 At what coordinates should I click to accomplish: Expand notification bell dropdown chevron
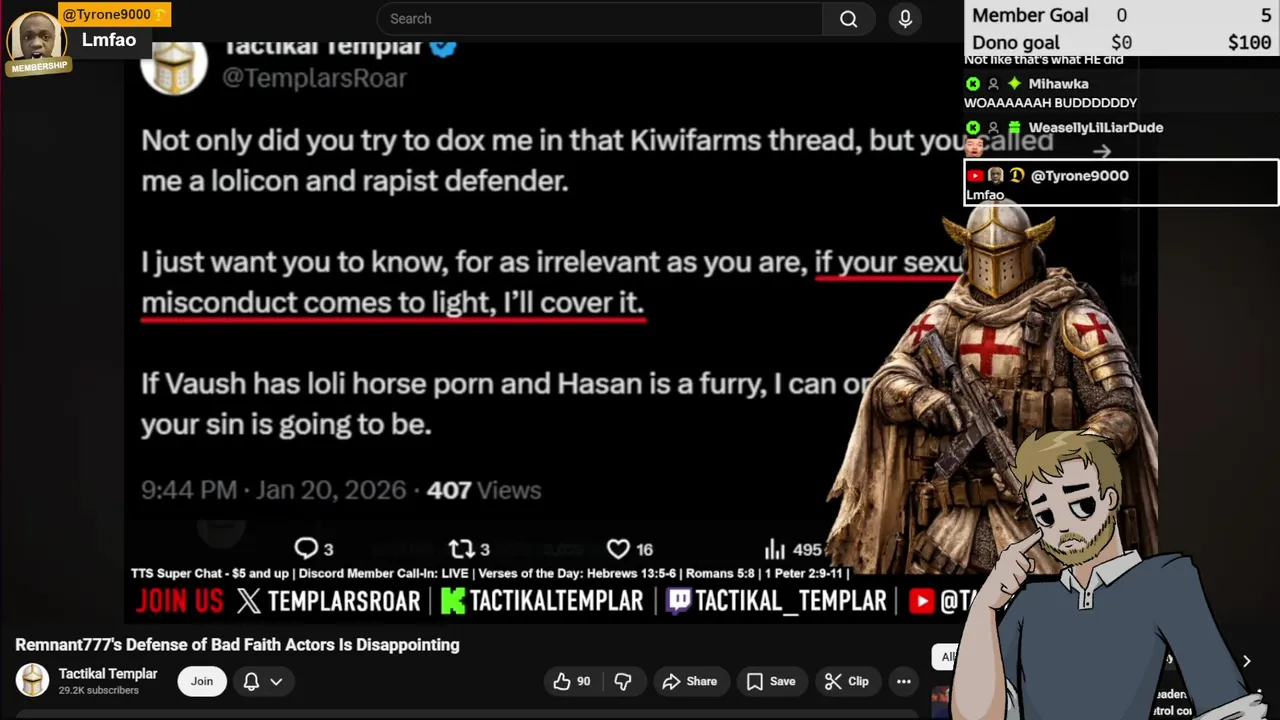pyautogui.click(x=276, y=681)
